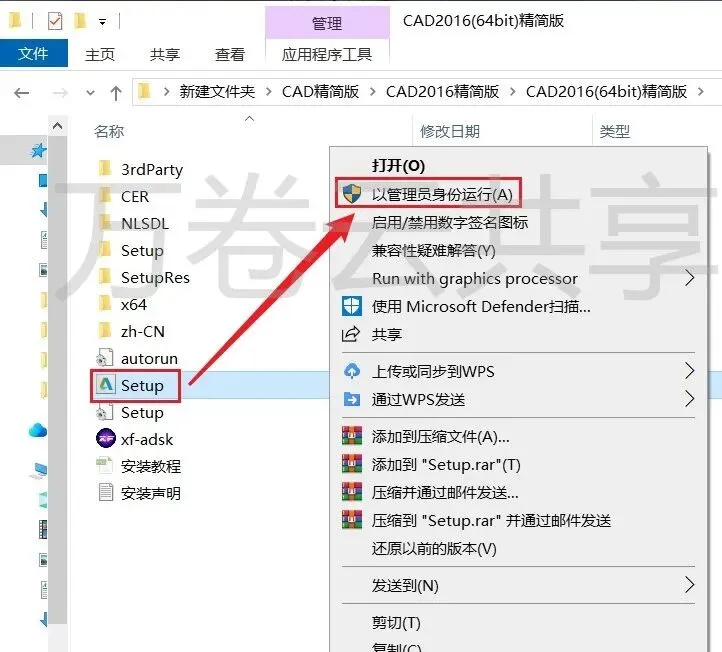Click WinRAR icon beside 添加到压缩文件(A)...
This screenshot has width=722, height=652.
click(352, 436)
